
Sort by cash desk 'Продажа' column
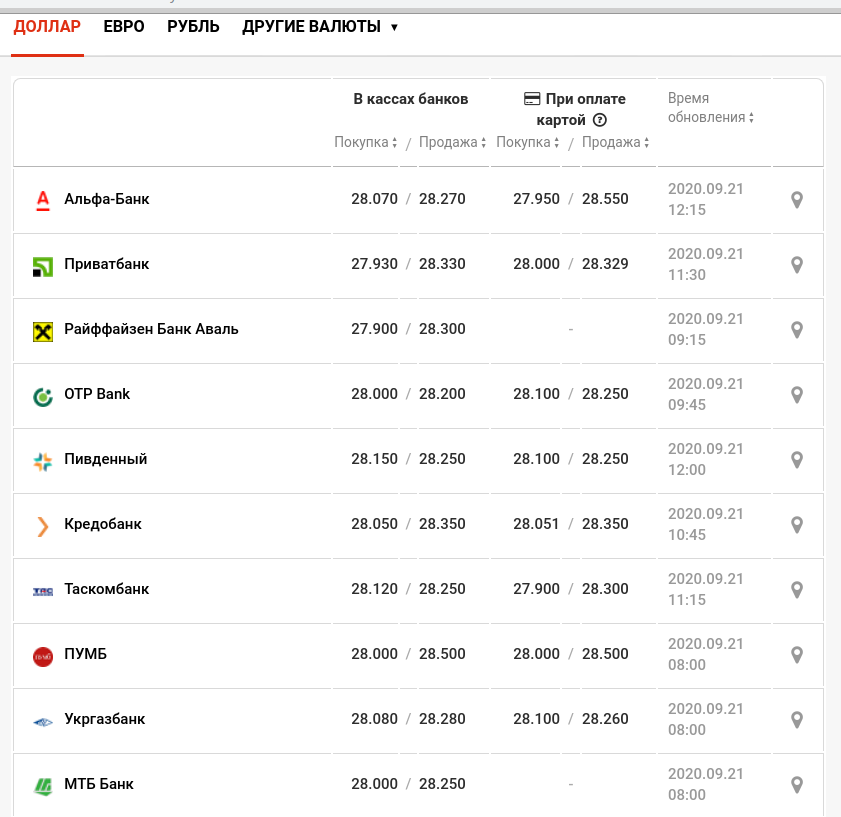[452, 142]
